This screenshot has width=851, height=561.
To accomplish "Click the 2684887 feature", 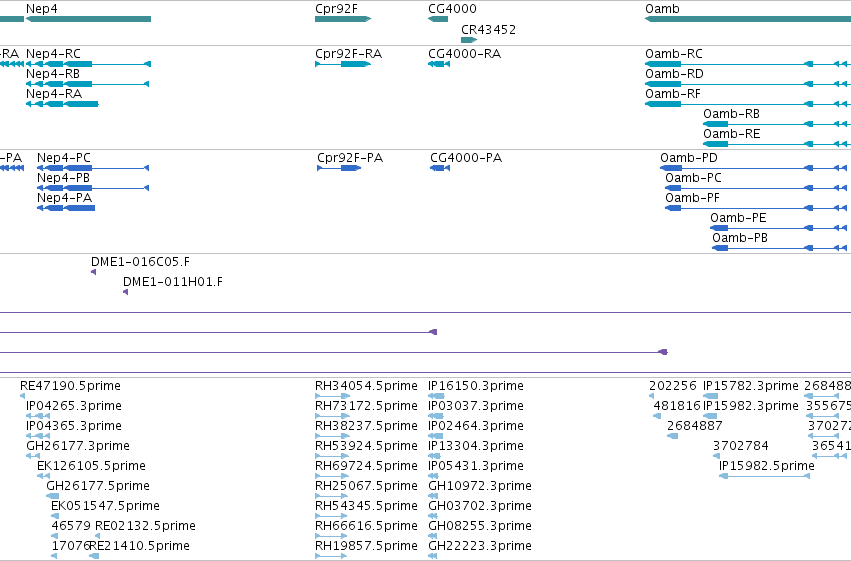I will click(672, 436).
